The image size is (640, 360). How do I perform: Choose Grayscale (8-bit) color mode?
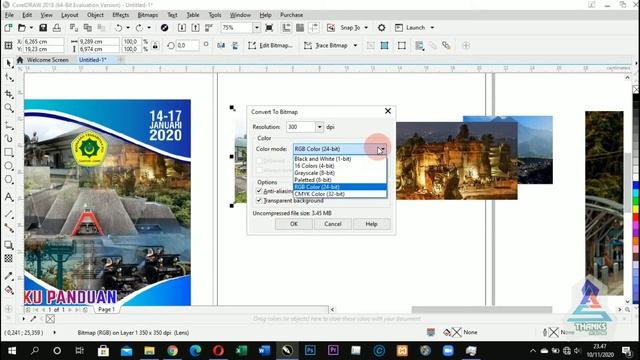tap(340, 173)
